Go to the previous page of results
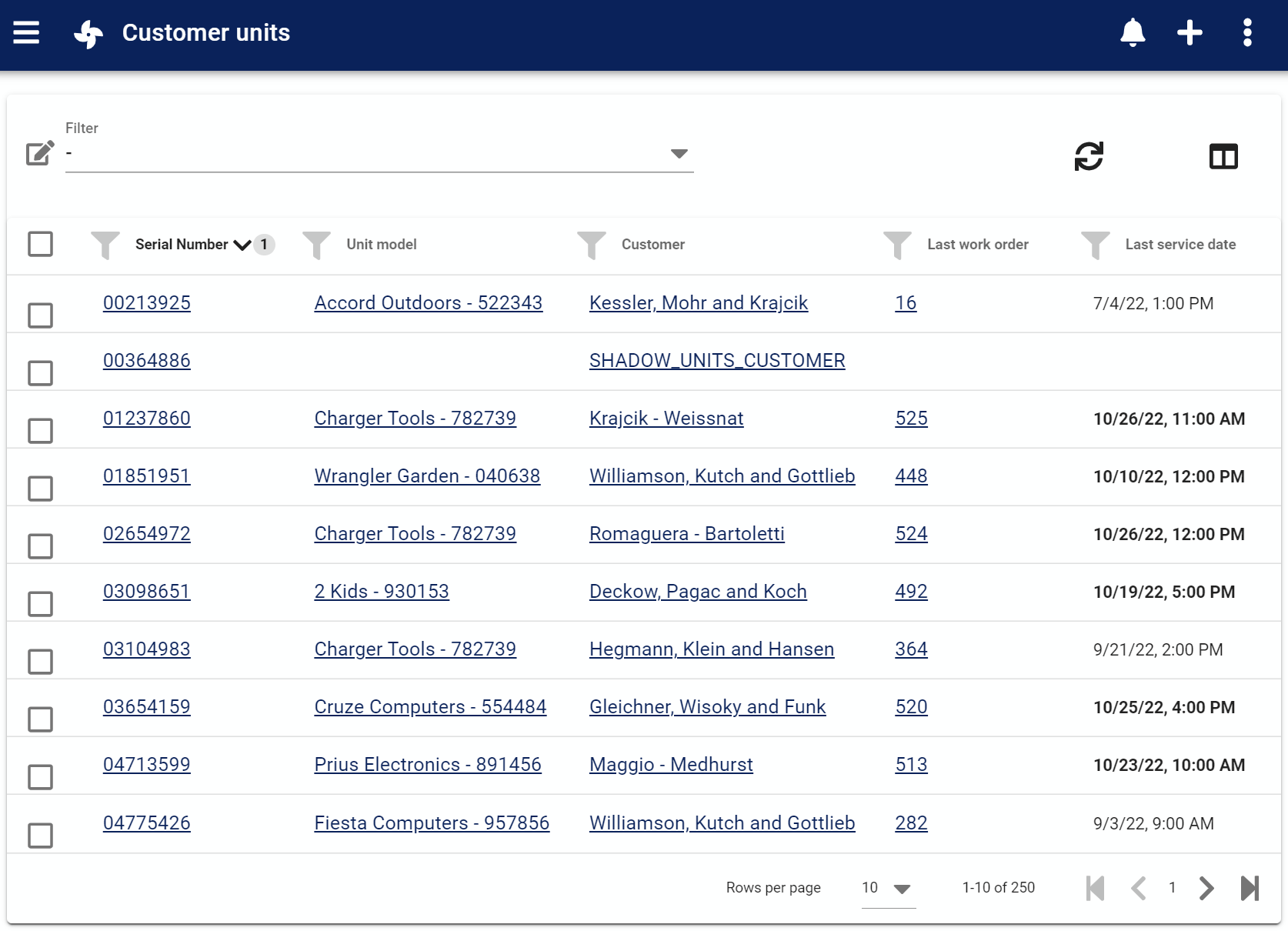 tap(1139, 888)
